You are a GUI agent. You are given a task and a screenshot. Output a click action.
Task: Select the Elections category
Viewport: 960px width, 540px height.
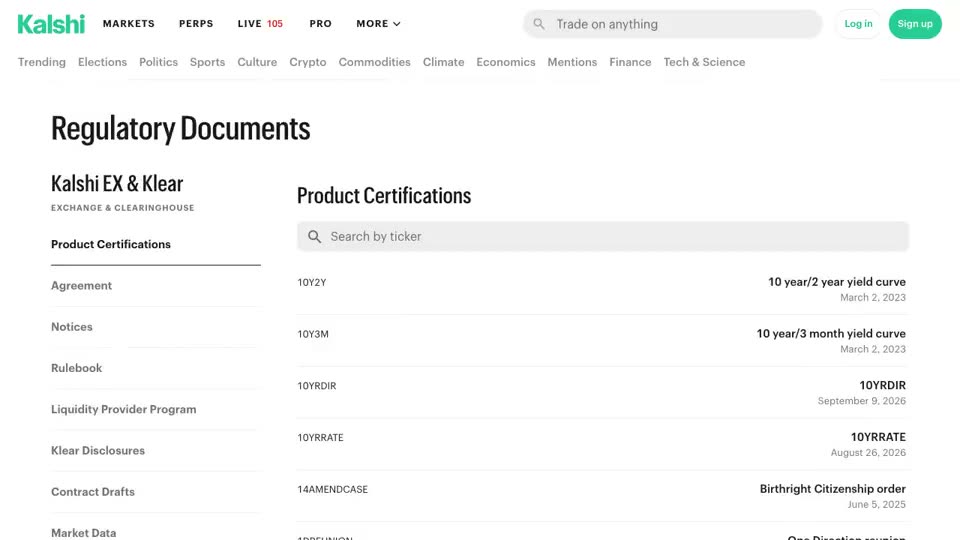(x=102, y=62)
